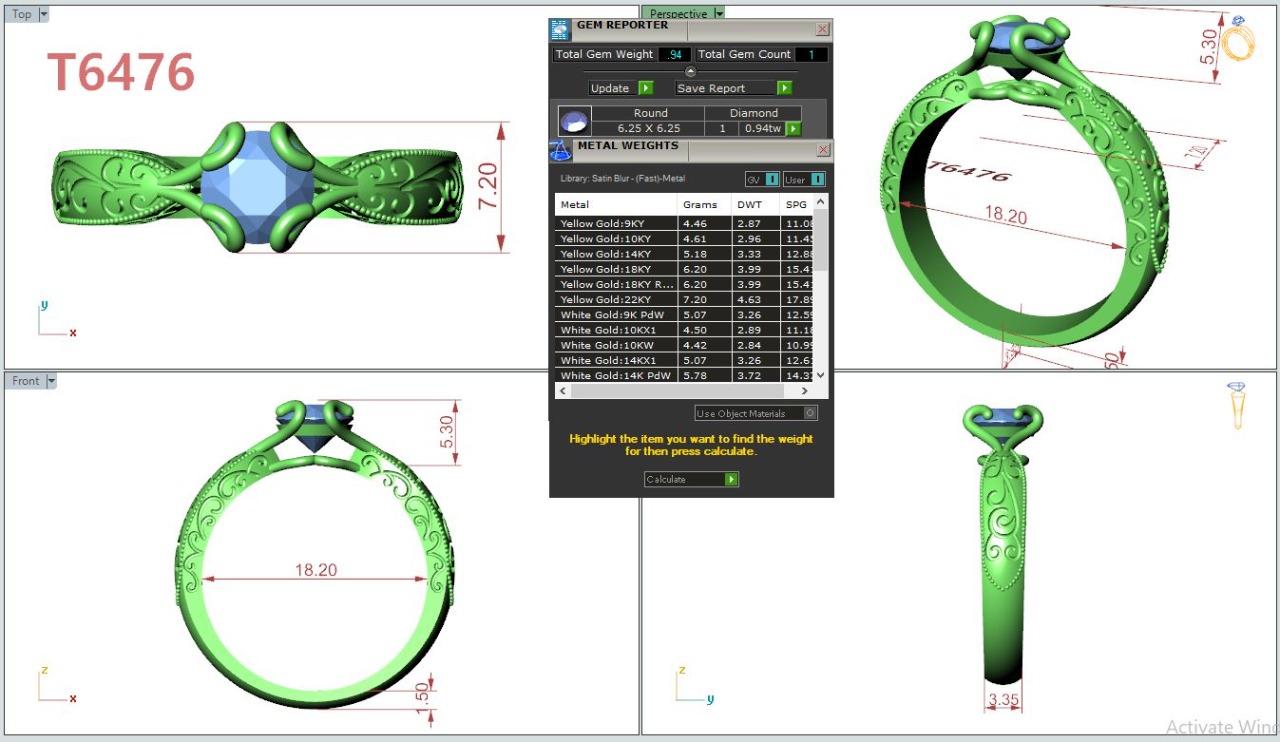1280x742 pixels.
Task: Click the Metal Weights scale icon
Action: click(x=560, y=150)
